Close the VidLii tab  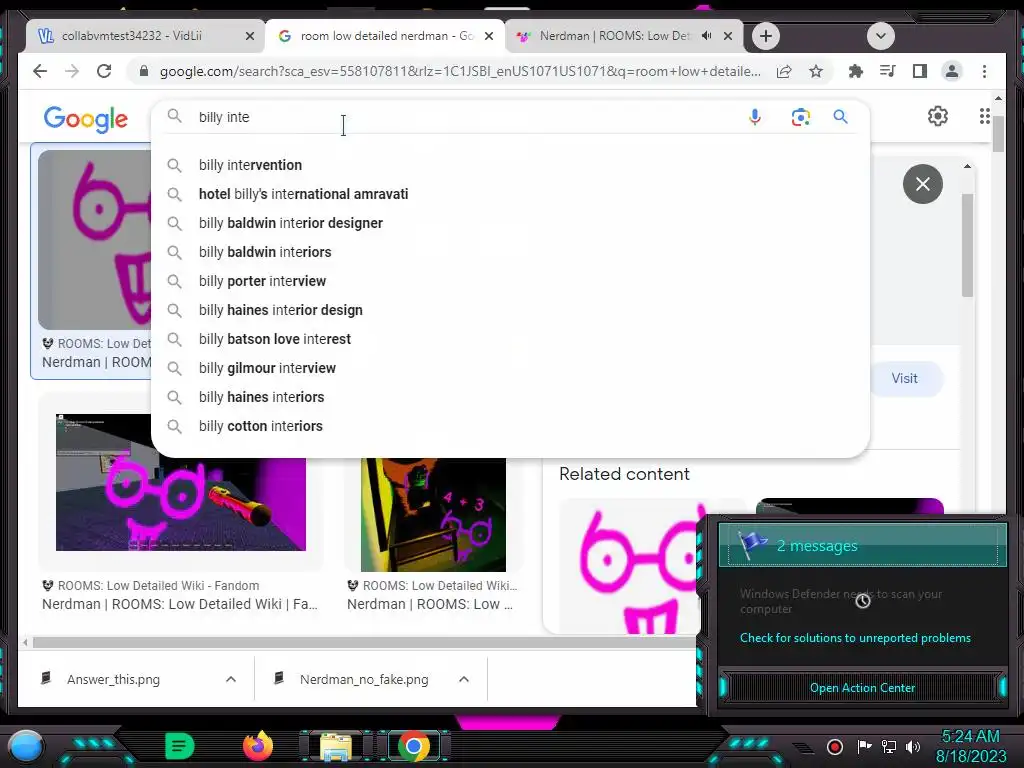[249, 36]
